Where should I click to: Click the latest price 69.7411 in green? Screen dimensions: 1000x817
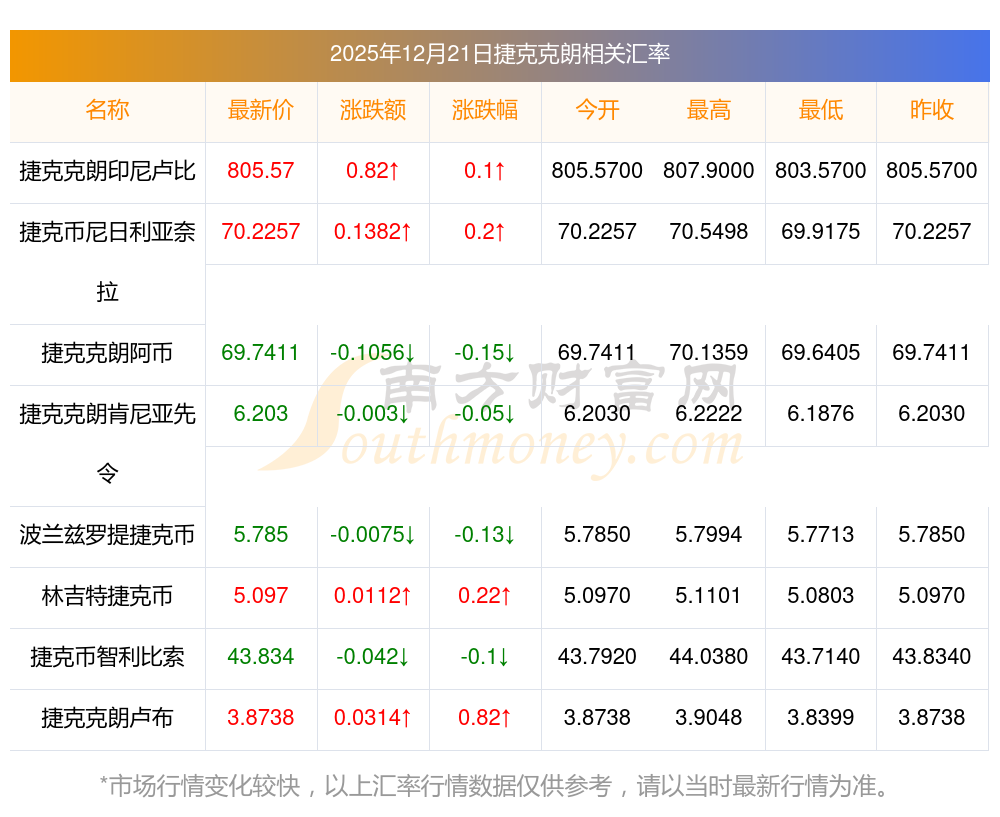coord(261,353)
